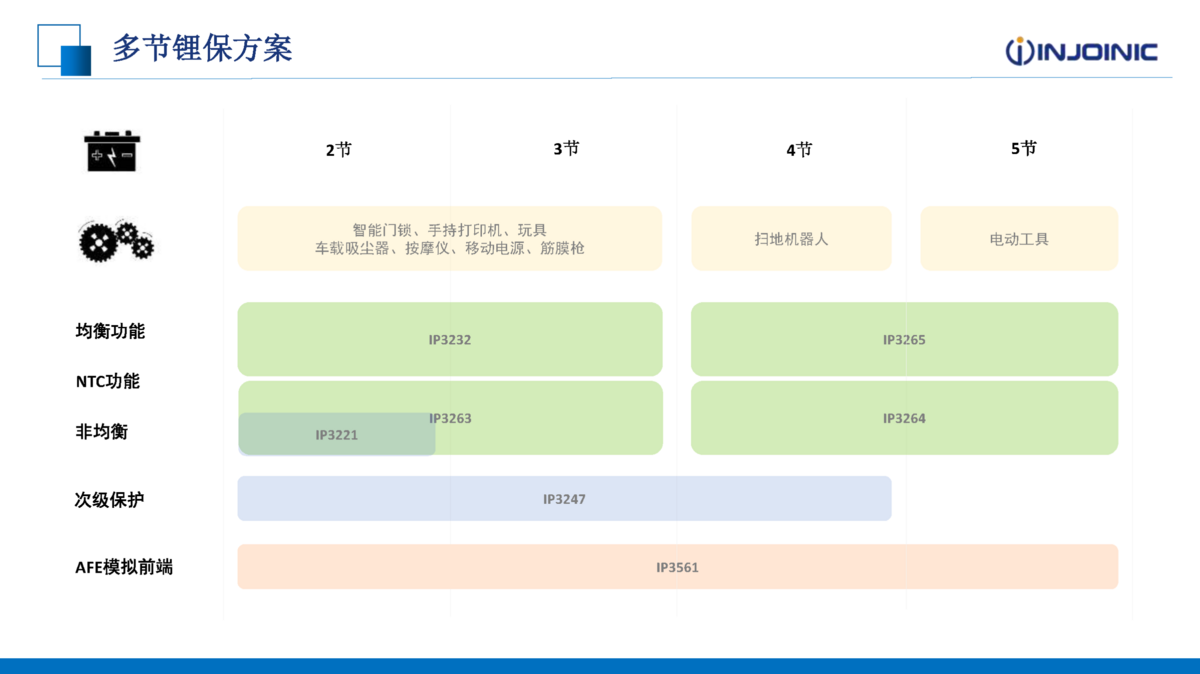Click the 智能门锁 applications box
The image size is (1200, 674).
(449, 239)
